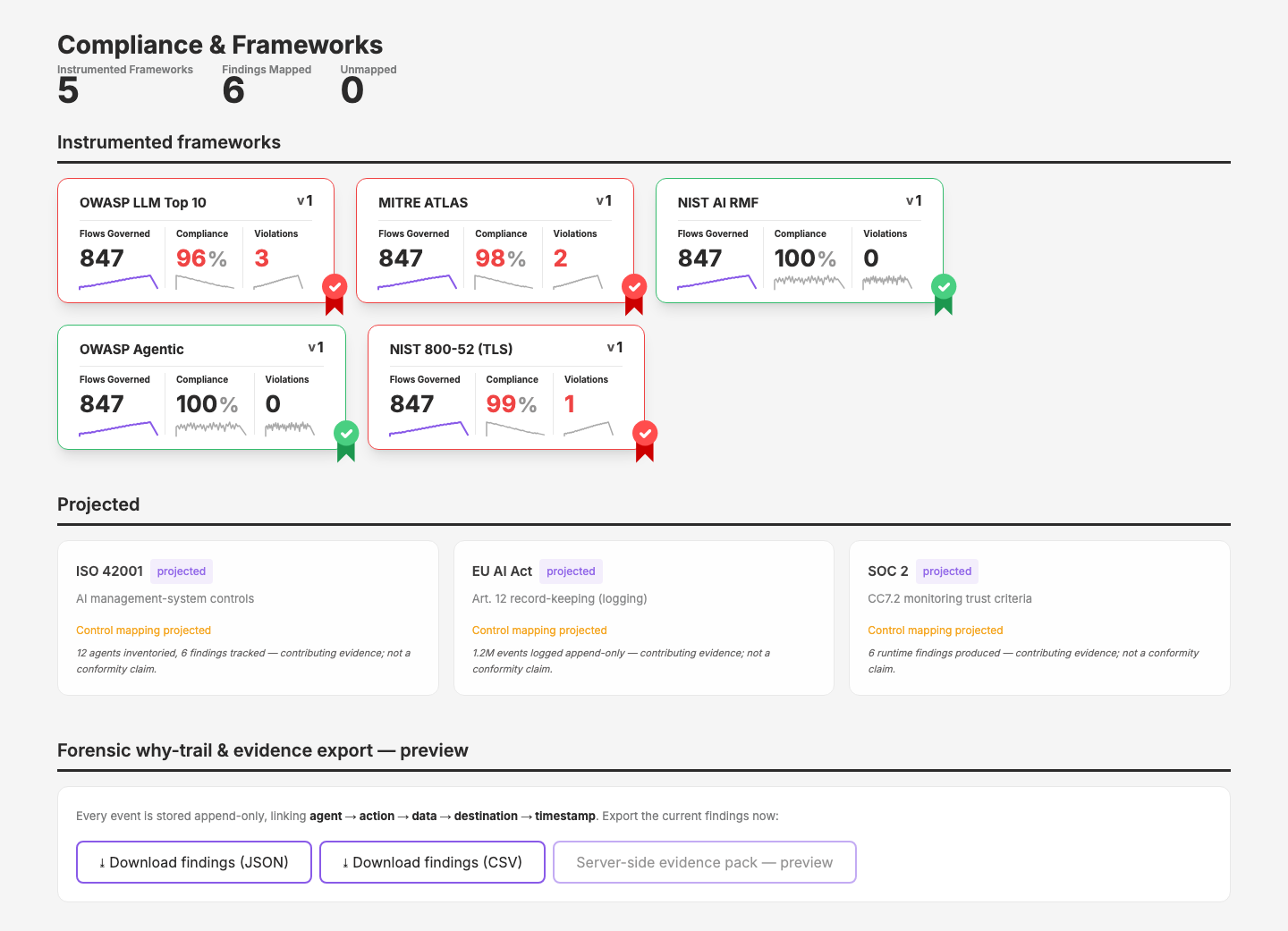Click the Compliance sparkline in NIST AI RMF

click(809, 282)
